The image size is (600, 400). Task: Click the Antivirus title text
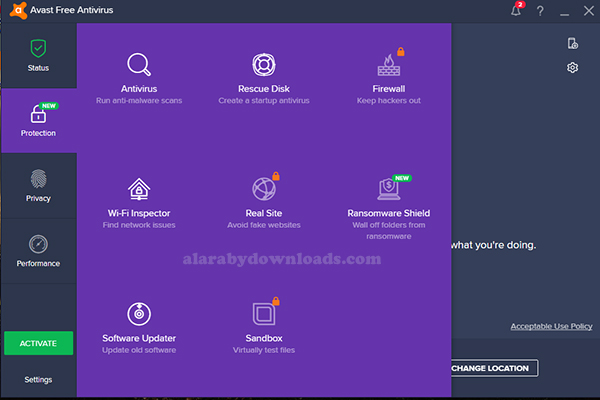click(139, 89)
